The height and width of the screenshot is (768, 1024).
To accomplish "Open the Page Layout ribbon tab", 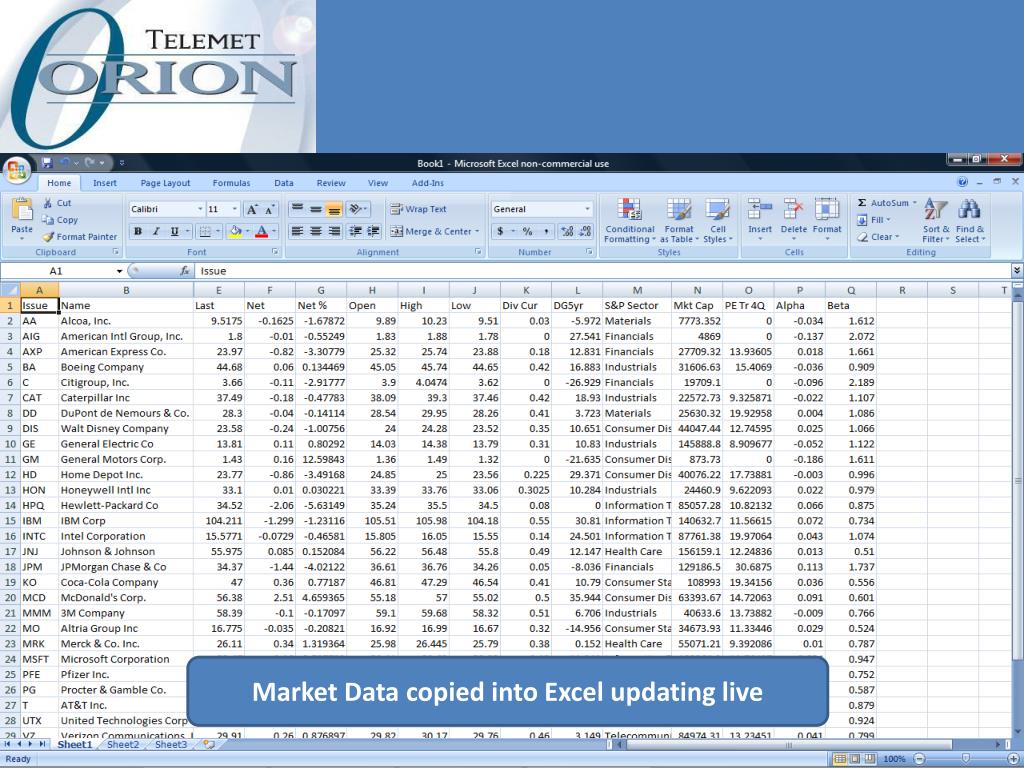I will tap(165, 183).
